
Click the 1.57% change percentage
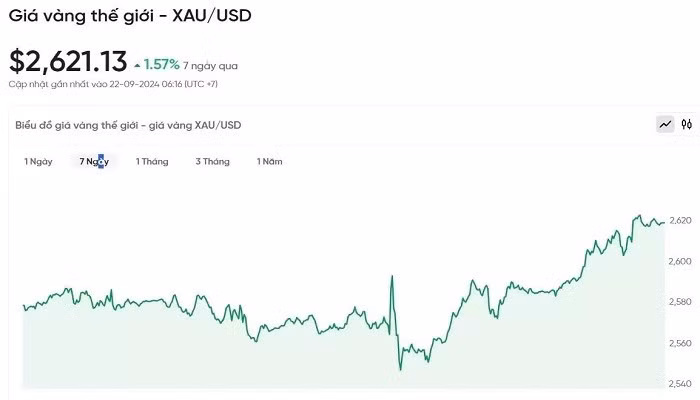click(162, 65)
